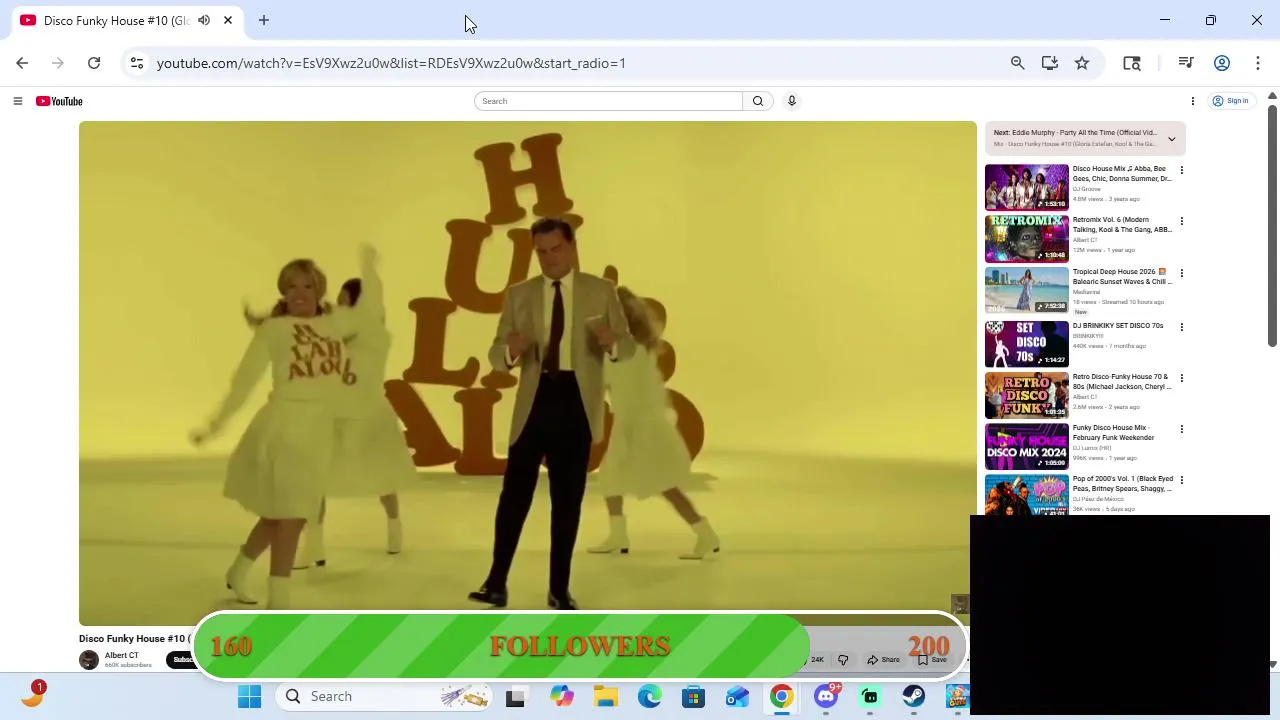The width and height of the screenshot is (1280, 720).
Task: Dislike the video with thumbs-down icon
Action: coord(843,660)
